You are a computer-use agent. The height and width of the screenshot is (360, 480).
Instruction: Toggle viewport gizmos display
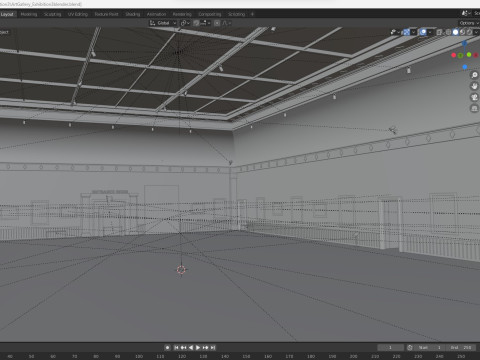[x=406, y=32]
